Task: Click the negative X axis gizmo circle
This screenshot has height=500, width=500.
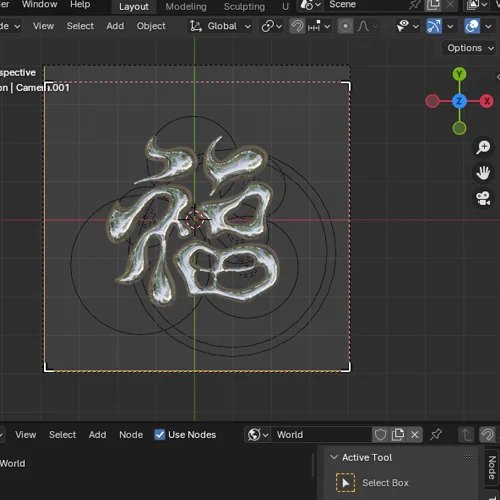Action: [432, 101]
